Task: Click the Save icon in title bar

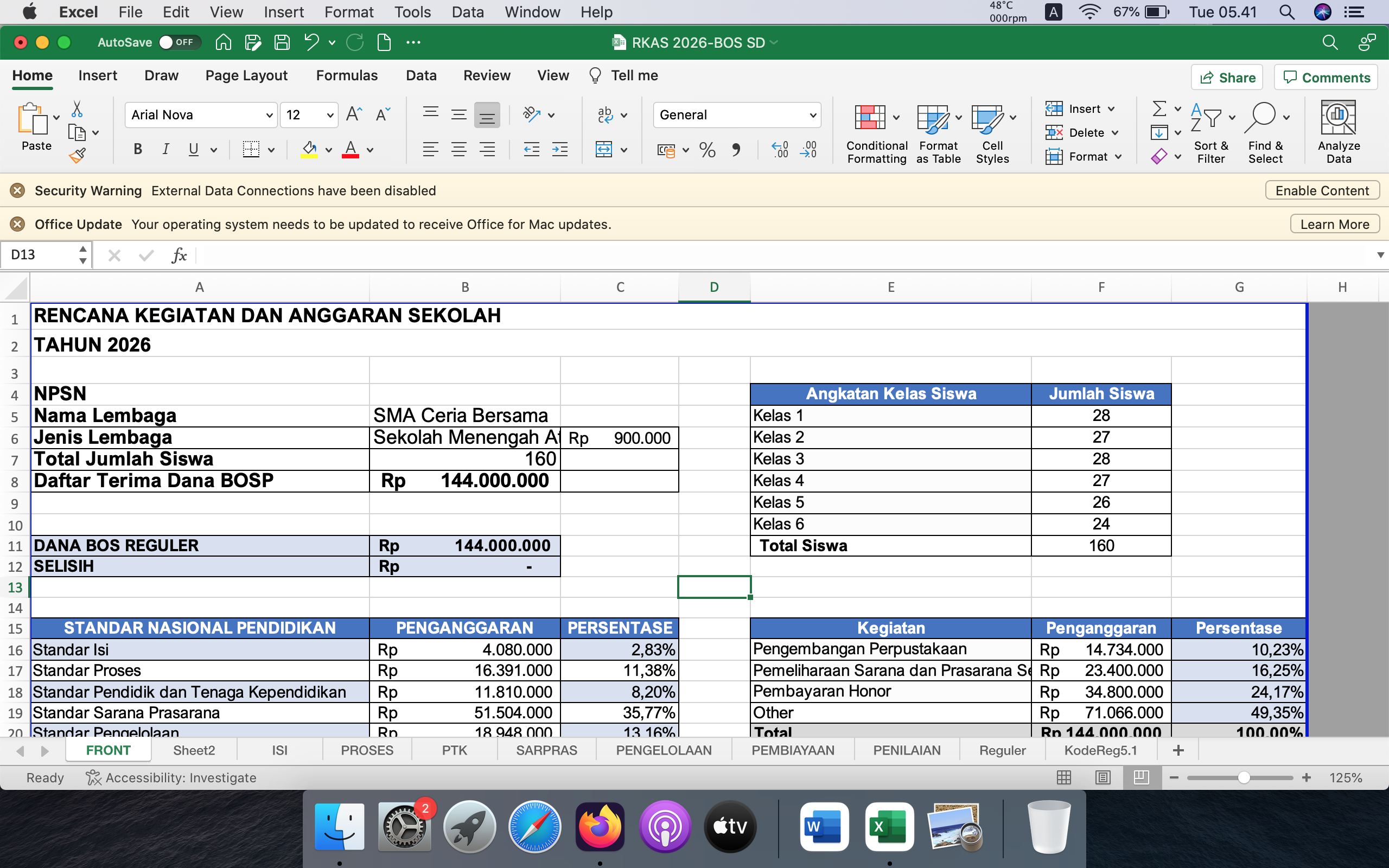Action: pos(282,42)
